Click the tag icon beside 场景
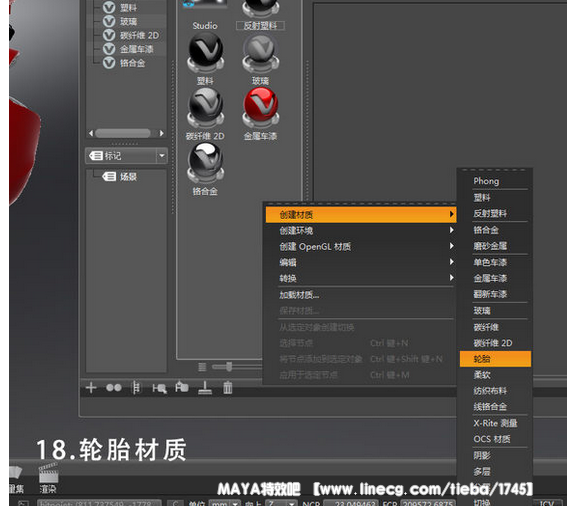Image resolution: width=567 pixels, height=506 pixels. pyautogui.click(x=109, y=177)
